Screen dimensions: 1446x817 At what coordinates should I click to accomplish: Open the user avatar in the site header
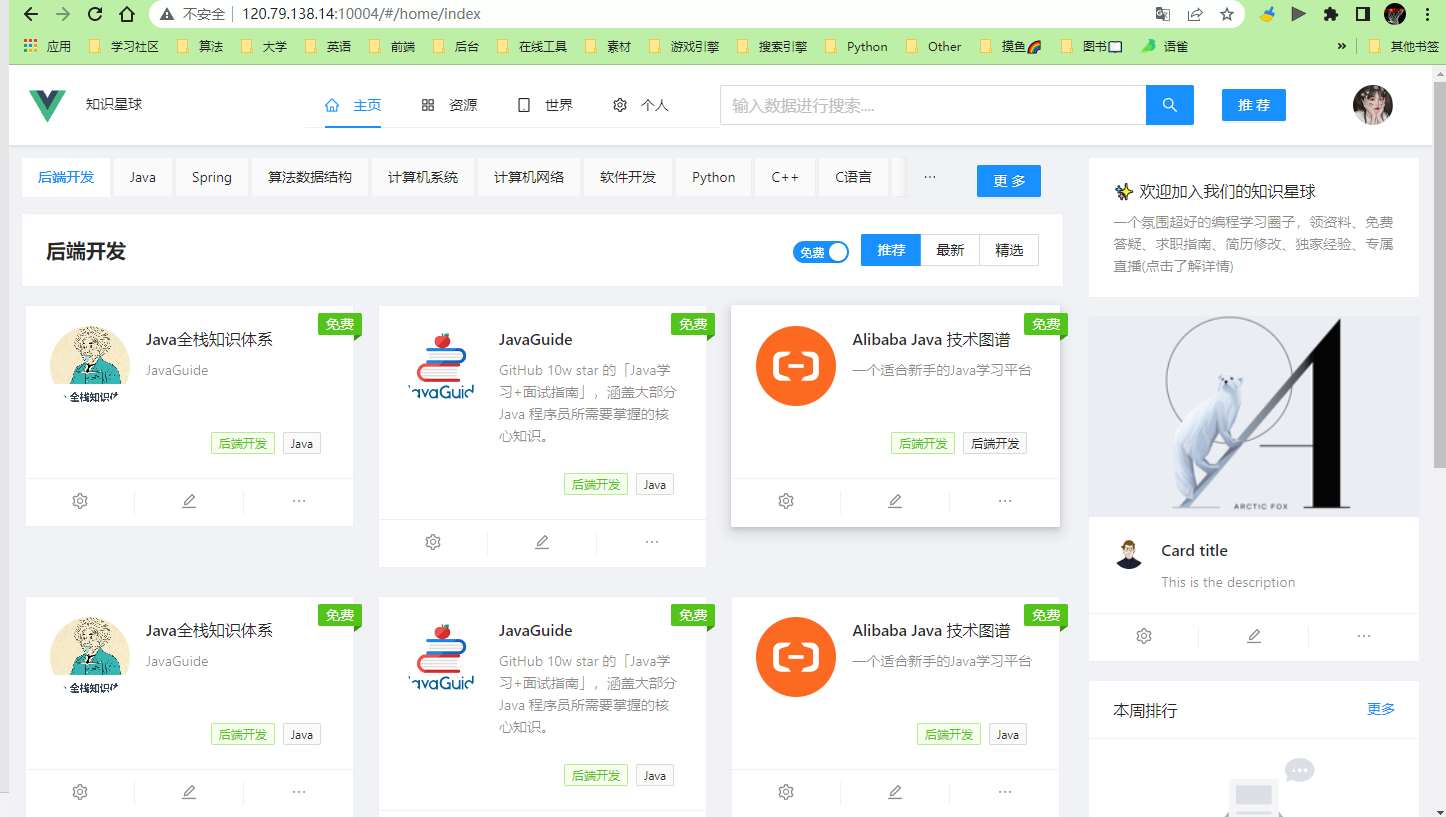click(1373, 105)
